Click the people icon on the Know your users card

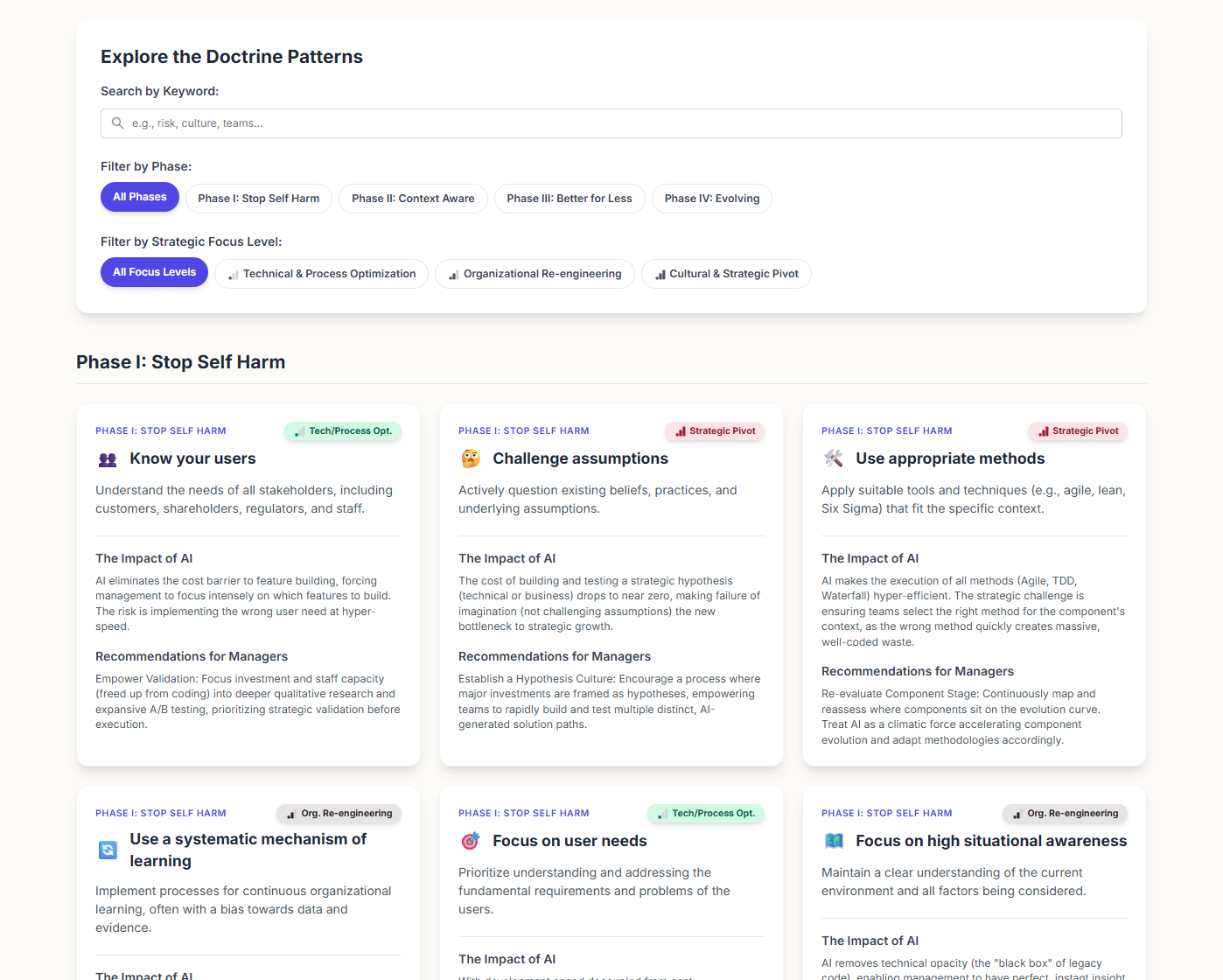coord(107,459)
